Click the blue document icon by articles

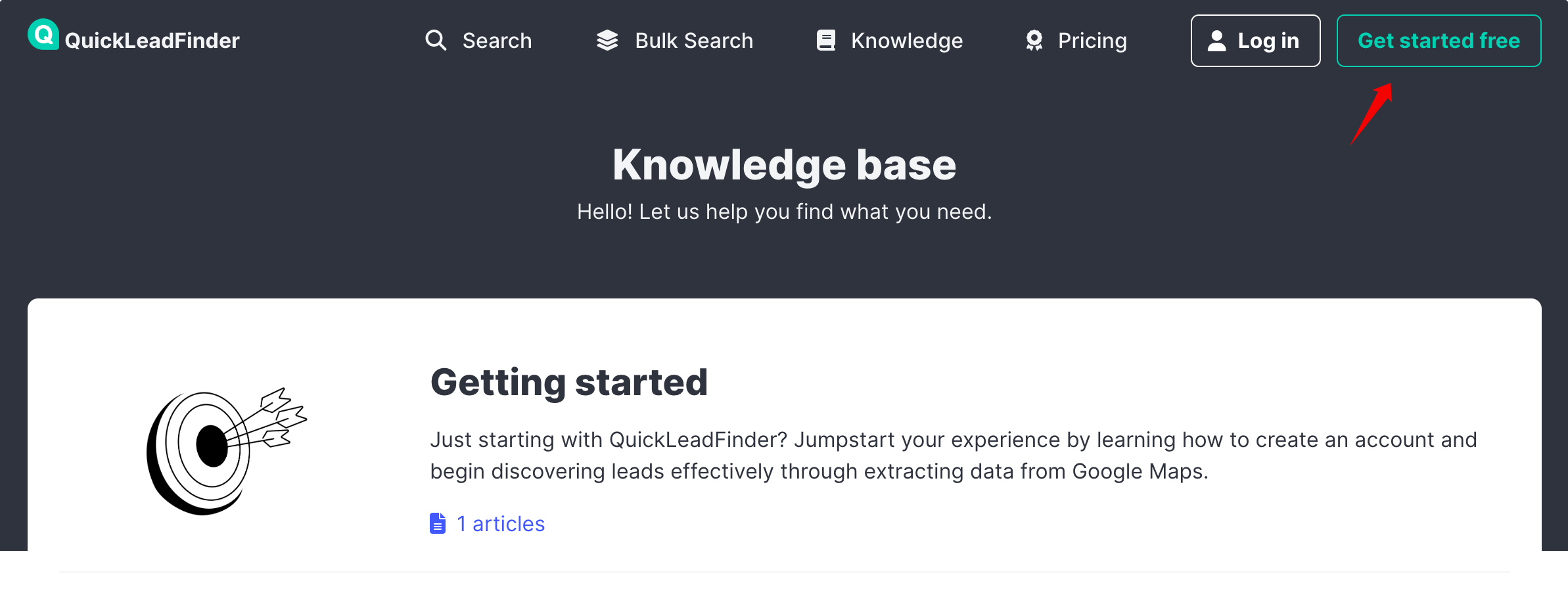(438, 523)
